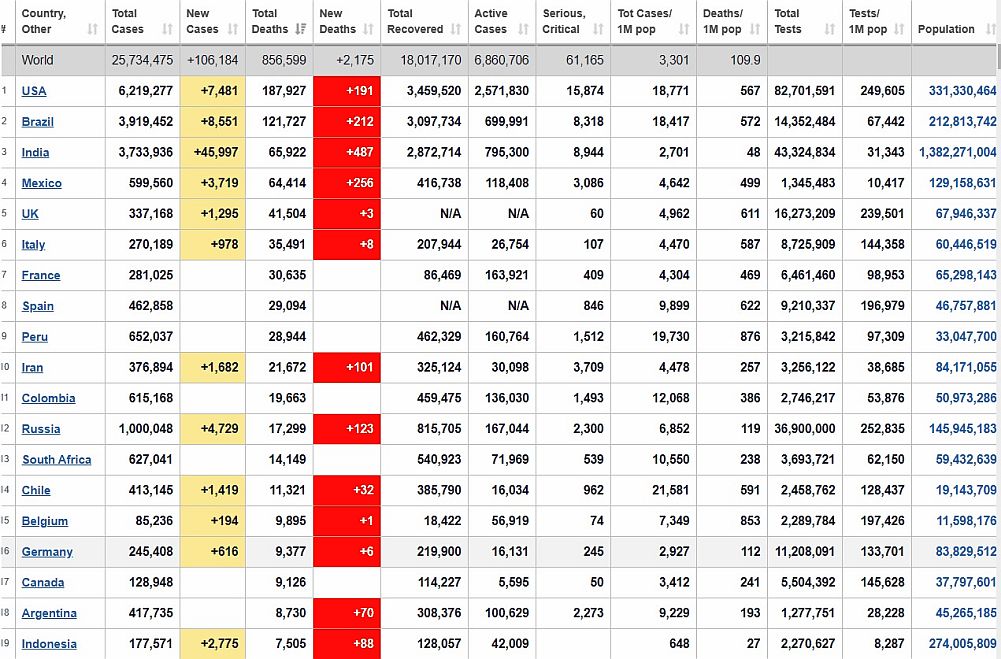Image resolution: width=1001 pixels, height=659 pixels.
Task: Open the South Africa country link
Action: coord(56,459)
